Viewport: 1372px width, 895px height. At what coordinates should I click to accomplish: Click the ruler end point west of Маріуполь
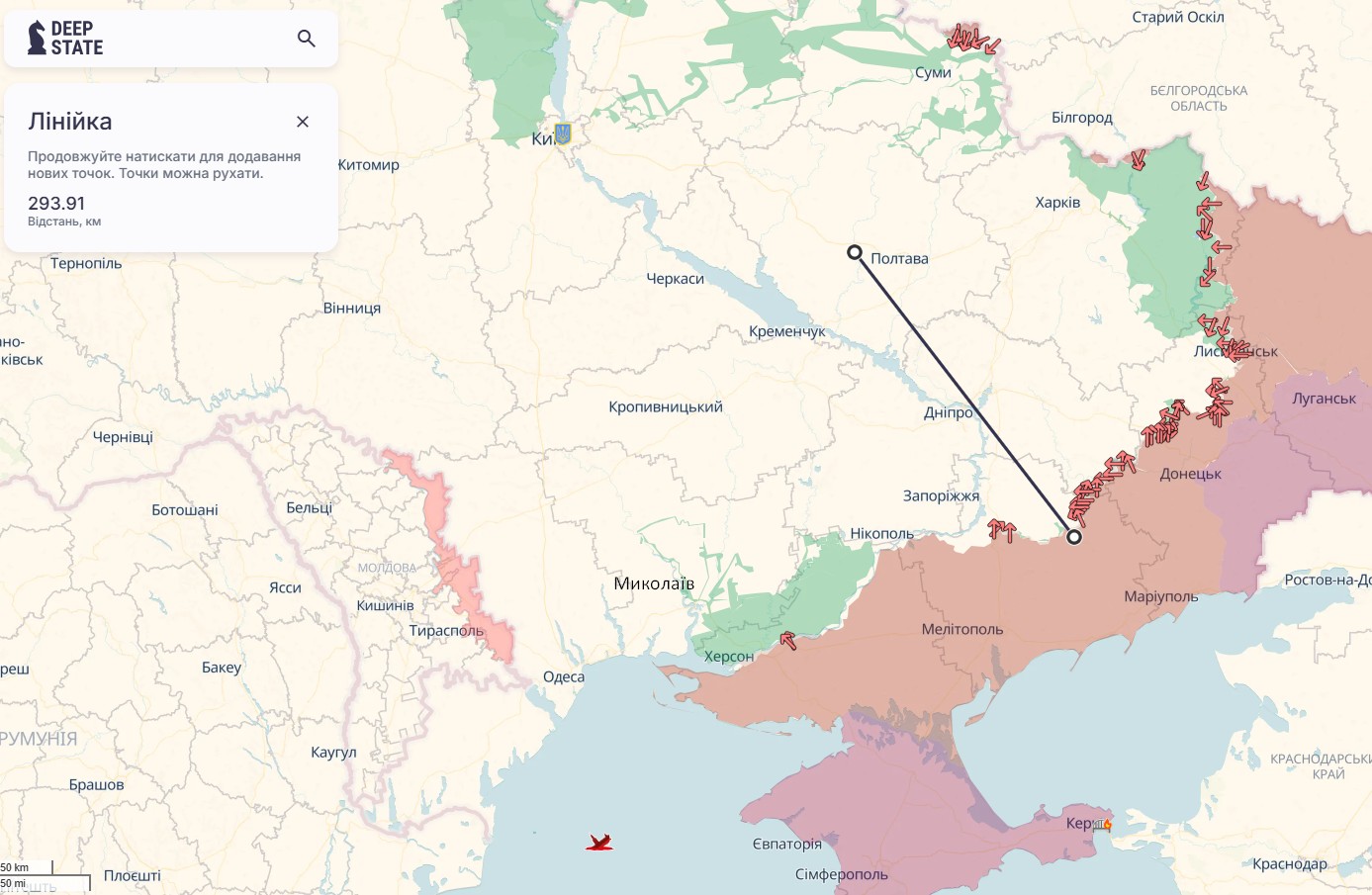pos(1074,537)
